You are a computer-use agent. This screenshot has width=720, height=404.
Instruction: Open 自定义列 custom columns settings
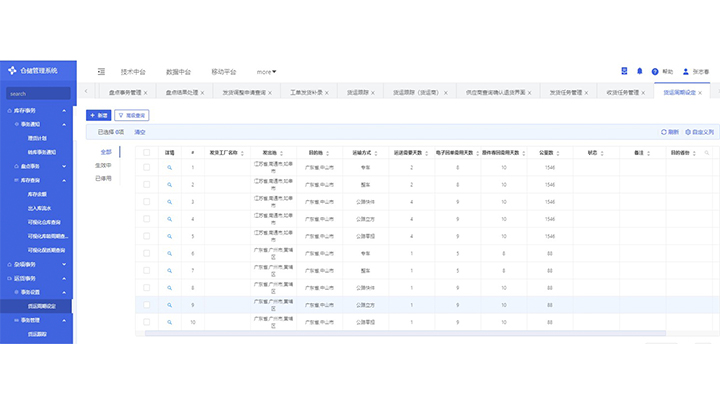coord(686,131)
